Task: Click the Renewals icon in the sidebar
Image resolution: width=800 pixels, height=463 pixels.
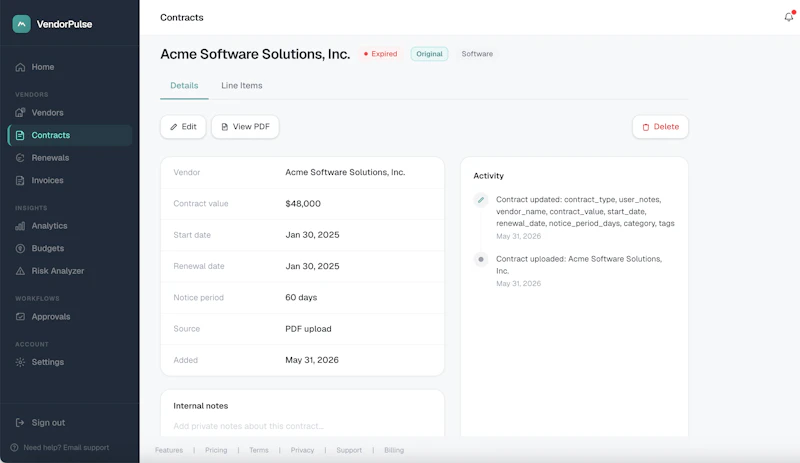Action: pyautogui.click(x=20, y=158)
